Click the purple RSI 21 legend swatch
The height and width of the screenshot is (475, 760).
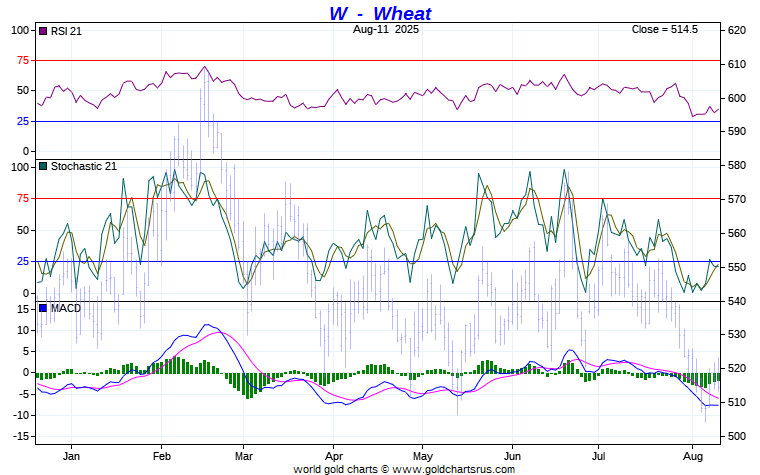tap(43, 31)
